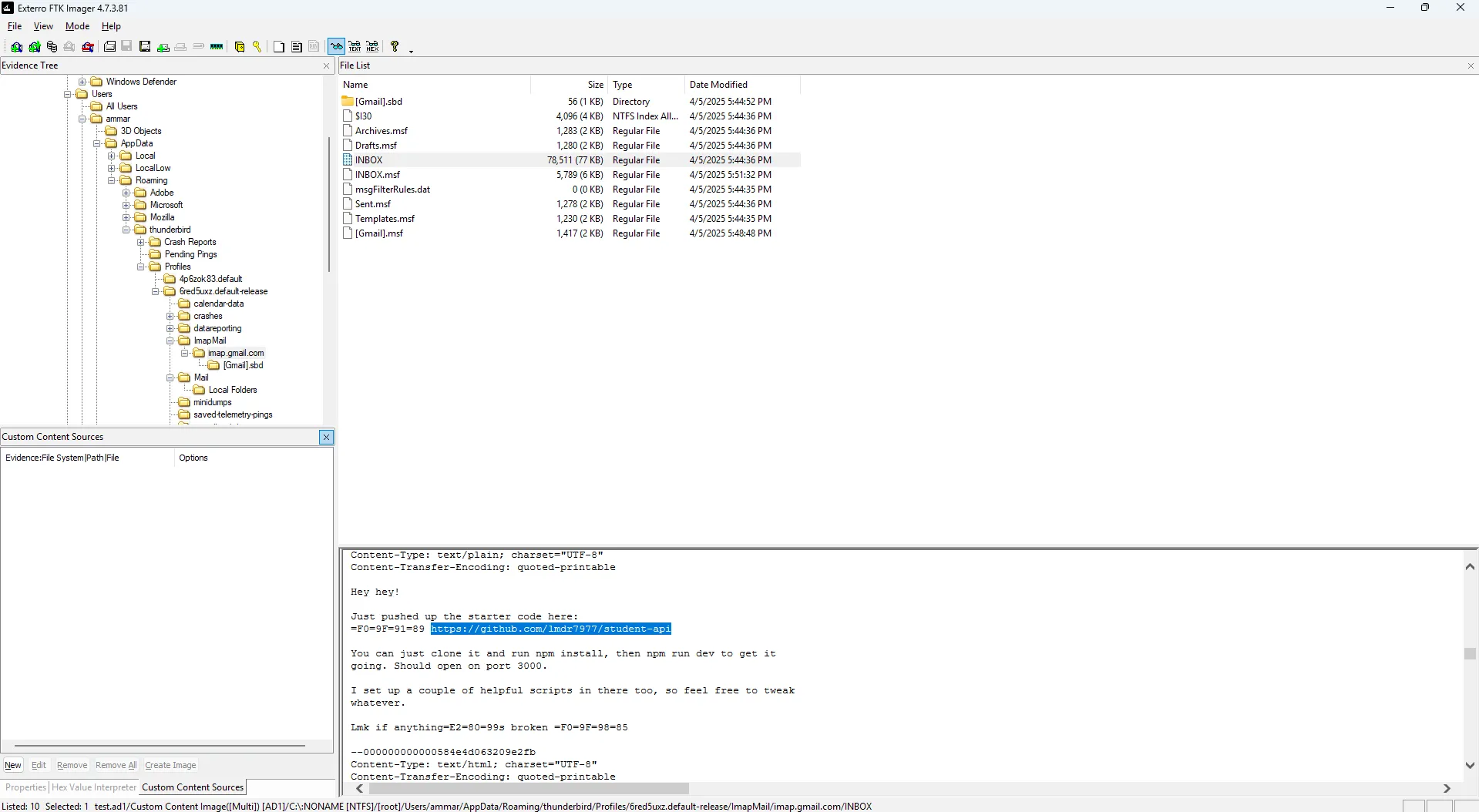Switch viewer to HEX mode
The image size is (1479, 812).
coord(372,47)
